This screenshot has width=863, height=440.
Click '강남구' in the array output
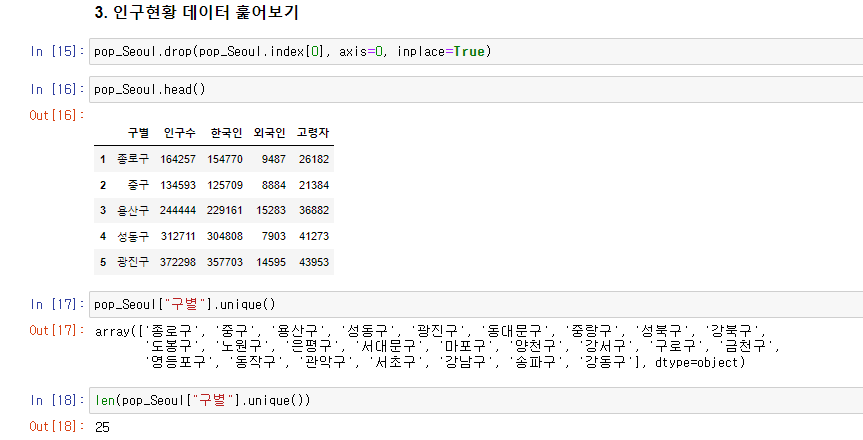(x=466, y=362)
